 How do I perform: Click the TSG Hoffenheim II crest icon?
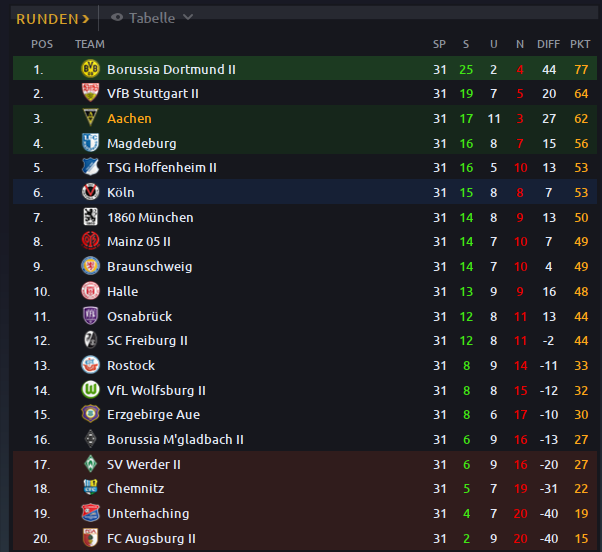(91, 167)
